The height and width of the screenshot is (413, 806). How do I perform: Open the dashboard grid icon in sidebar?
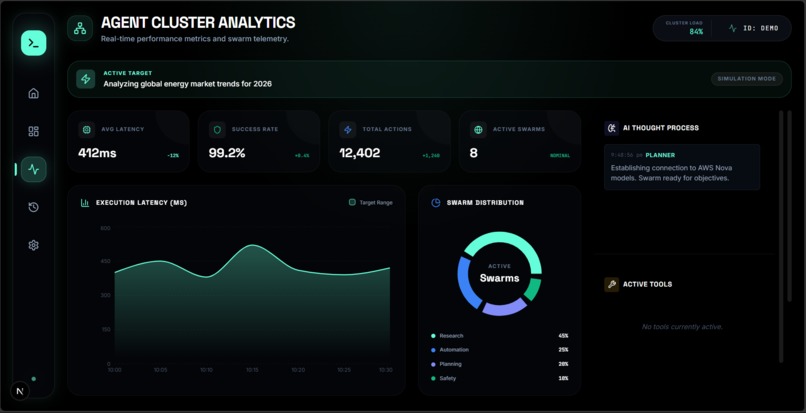pos(33,131)
